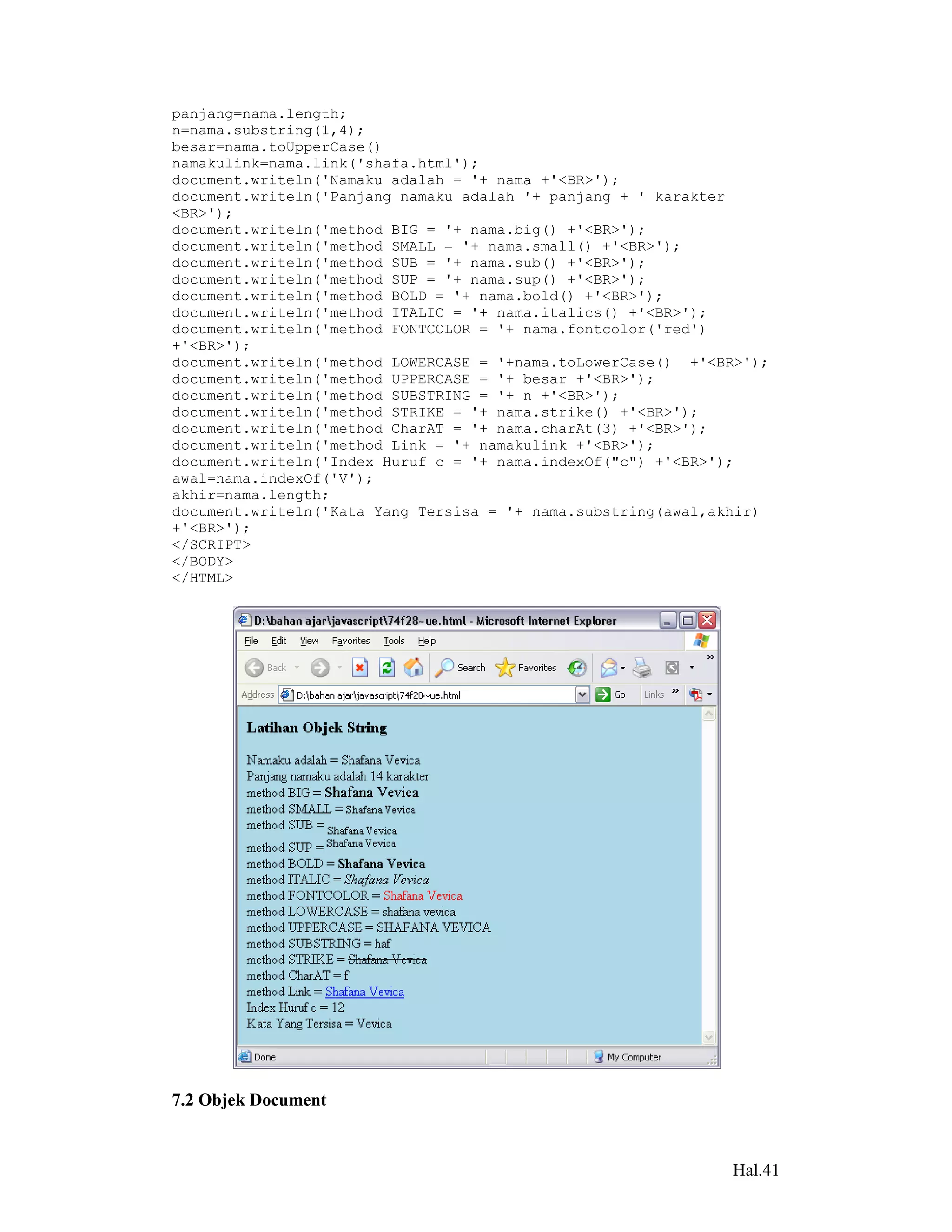
Task: Click the green Go arrow icon
Action: [603, 695]
